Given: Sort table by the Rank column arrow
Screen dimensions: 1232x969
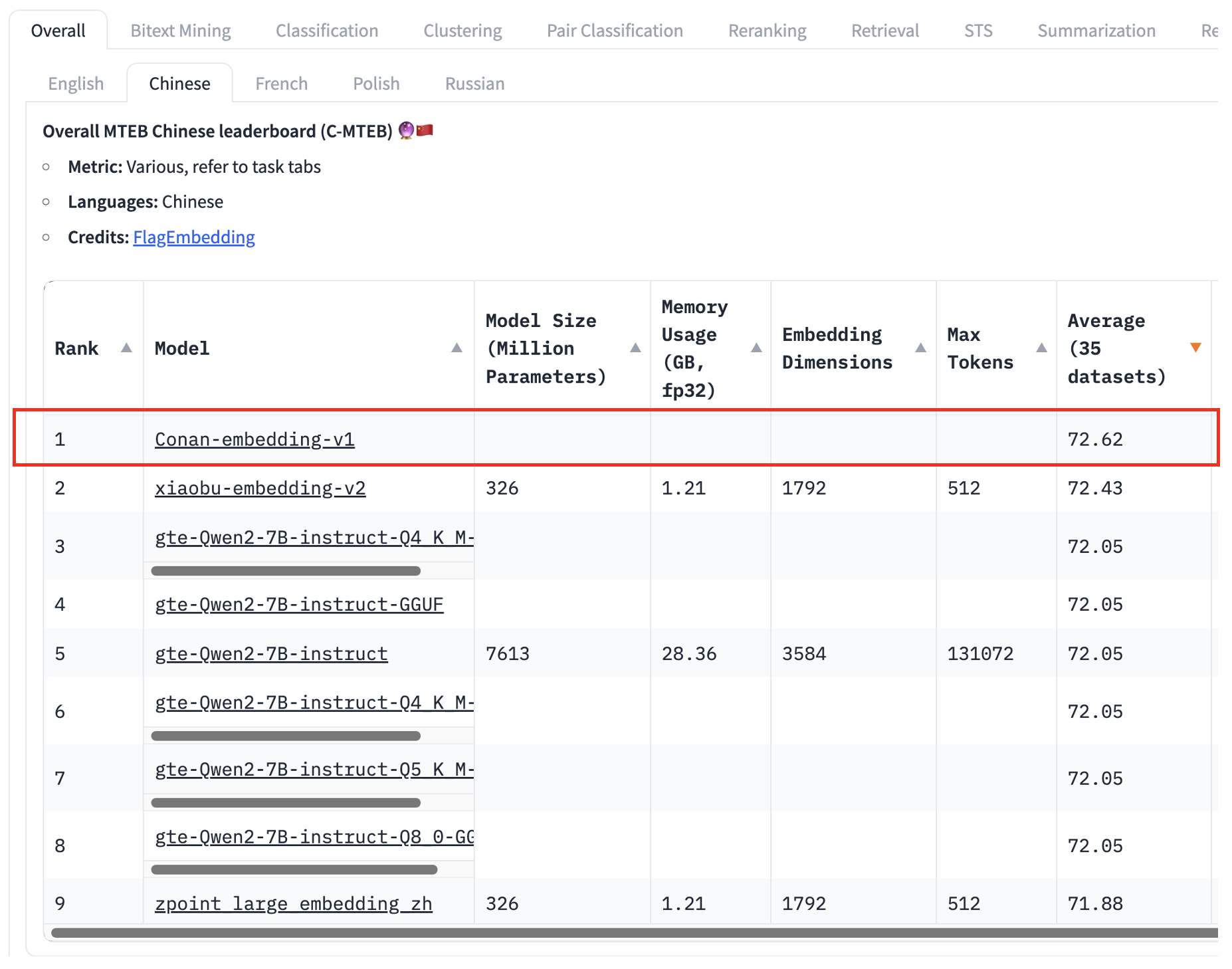Looking at the screenshot, I should pos(126,348).
